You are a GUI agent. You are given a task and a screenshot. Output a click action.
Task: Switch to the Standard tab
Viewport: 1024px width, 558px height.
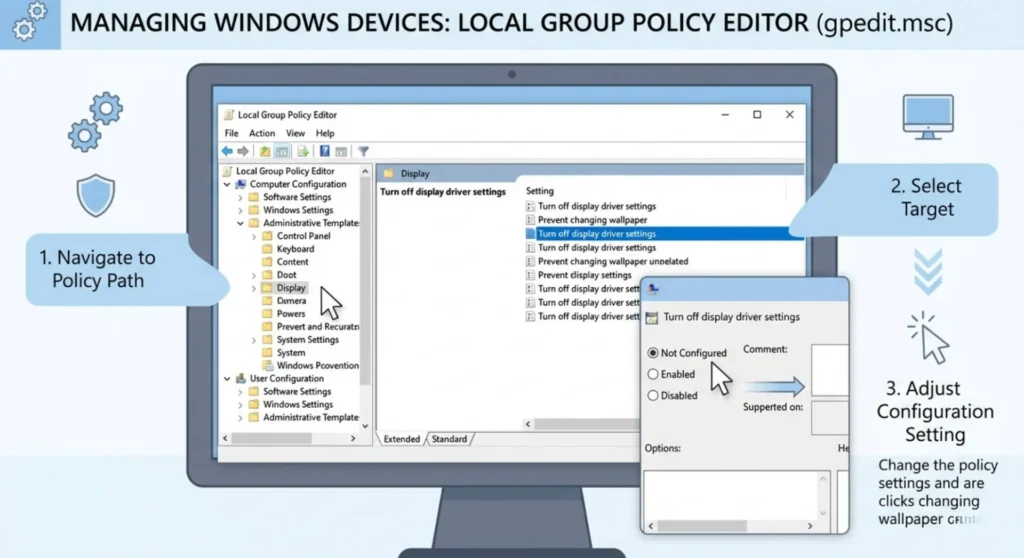[x=449, y=439]
